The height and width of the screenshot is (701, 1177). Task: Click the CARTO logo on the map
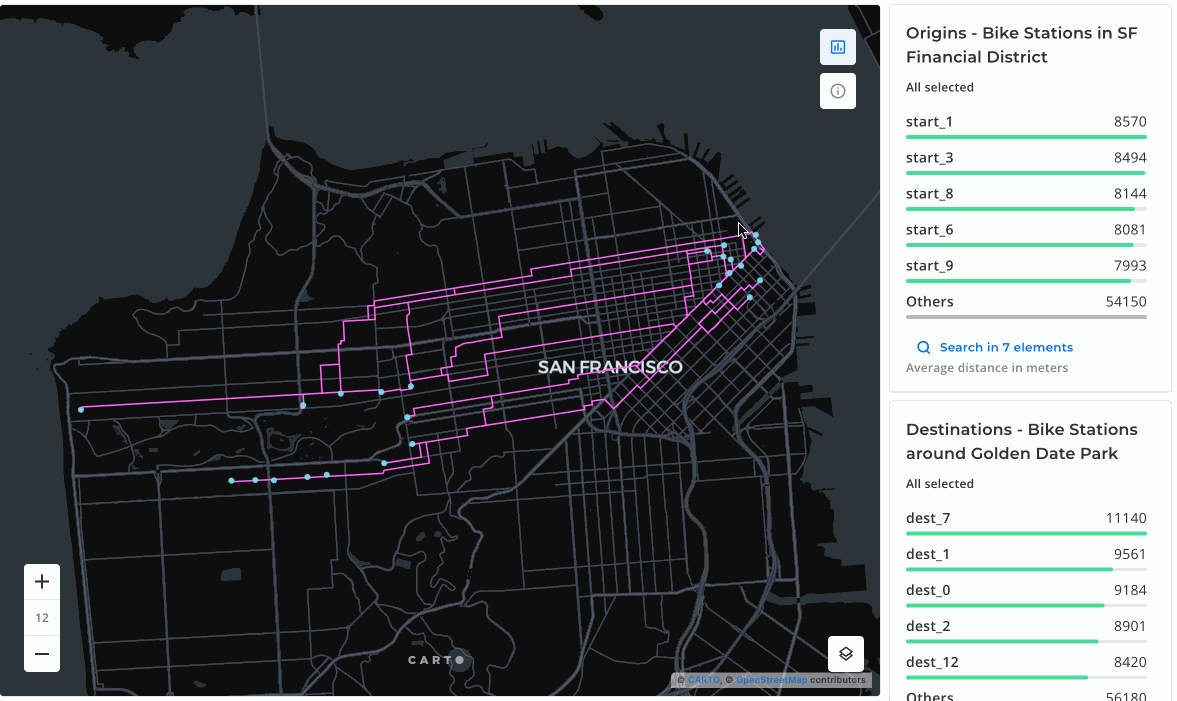tap(436, 660)
